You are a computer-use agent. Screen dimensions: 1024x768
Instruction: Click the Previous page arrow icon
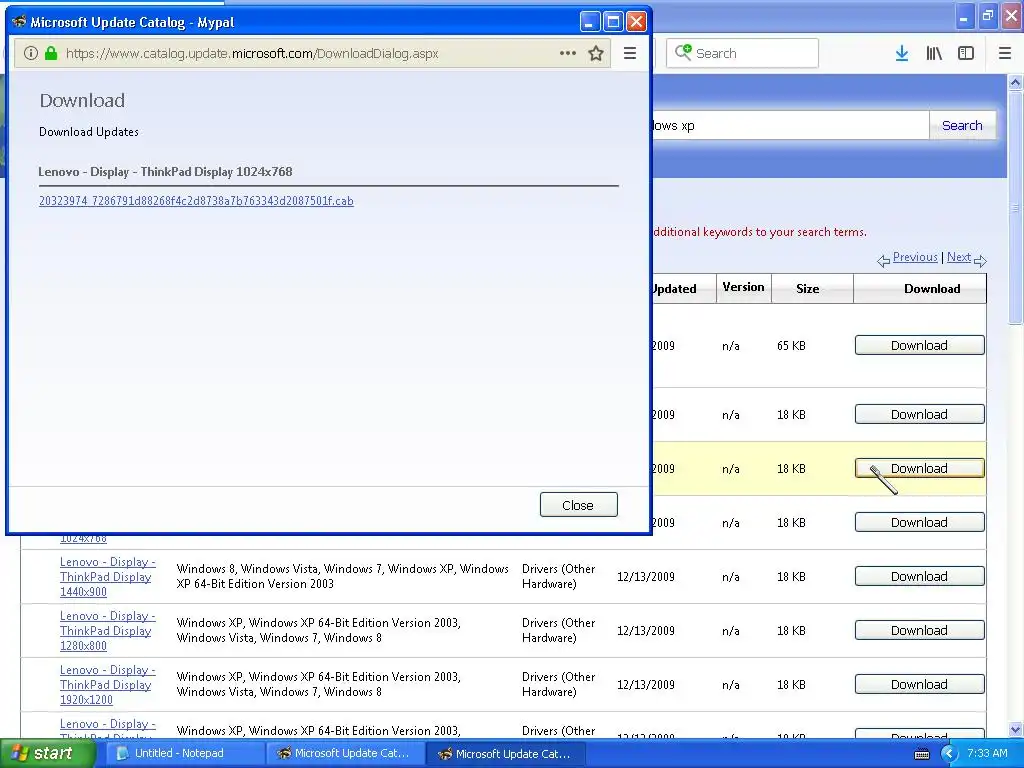884,261
